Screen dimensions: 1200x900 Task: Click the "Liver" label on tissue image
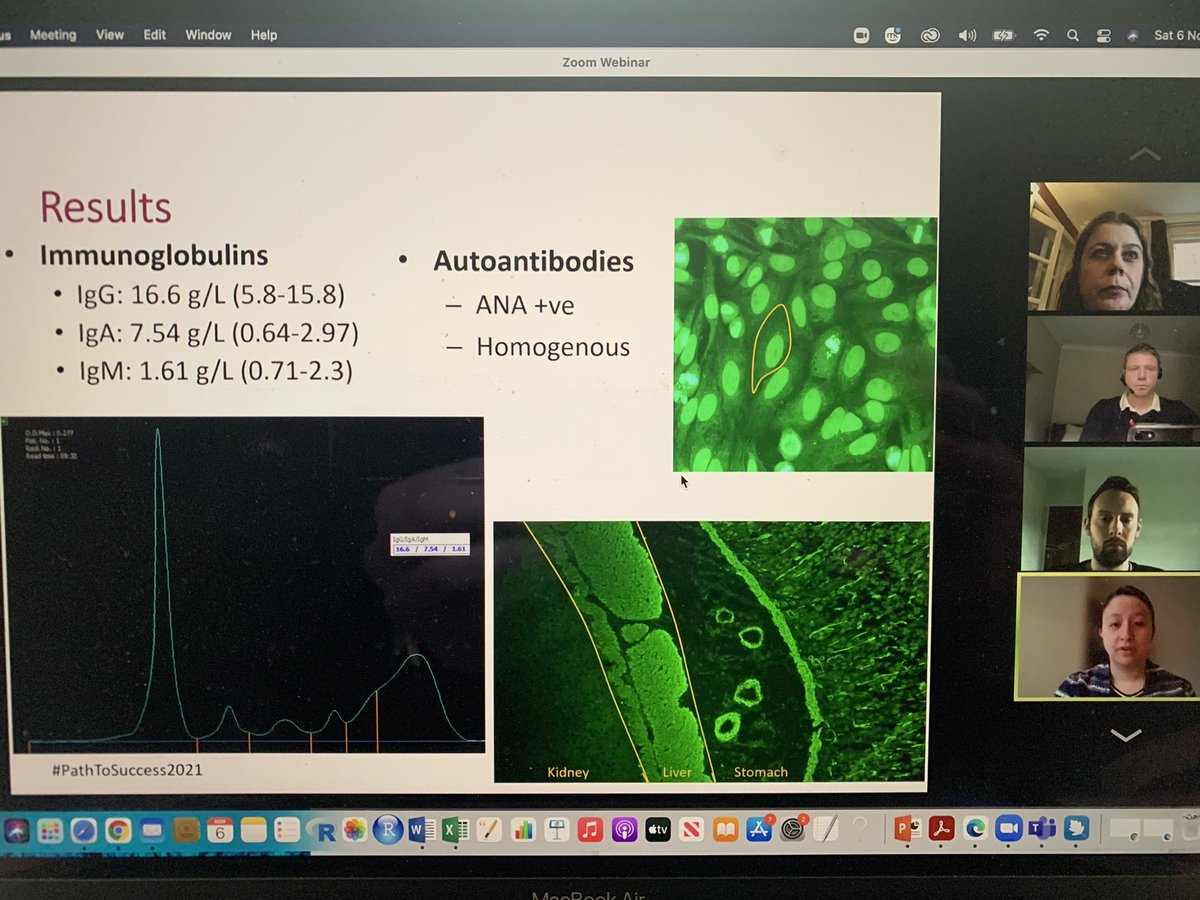click(x=677, y=772)
